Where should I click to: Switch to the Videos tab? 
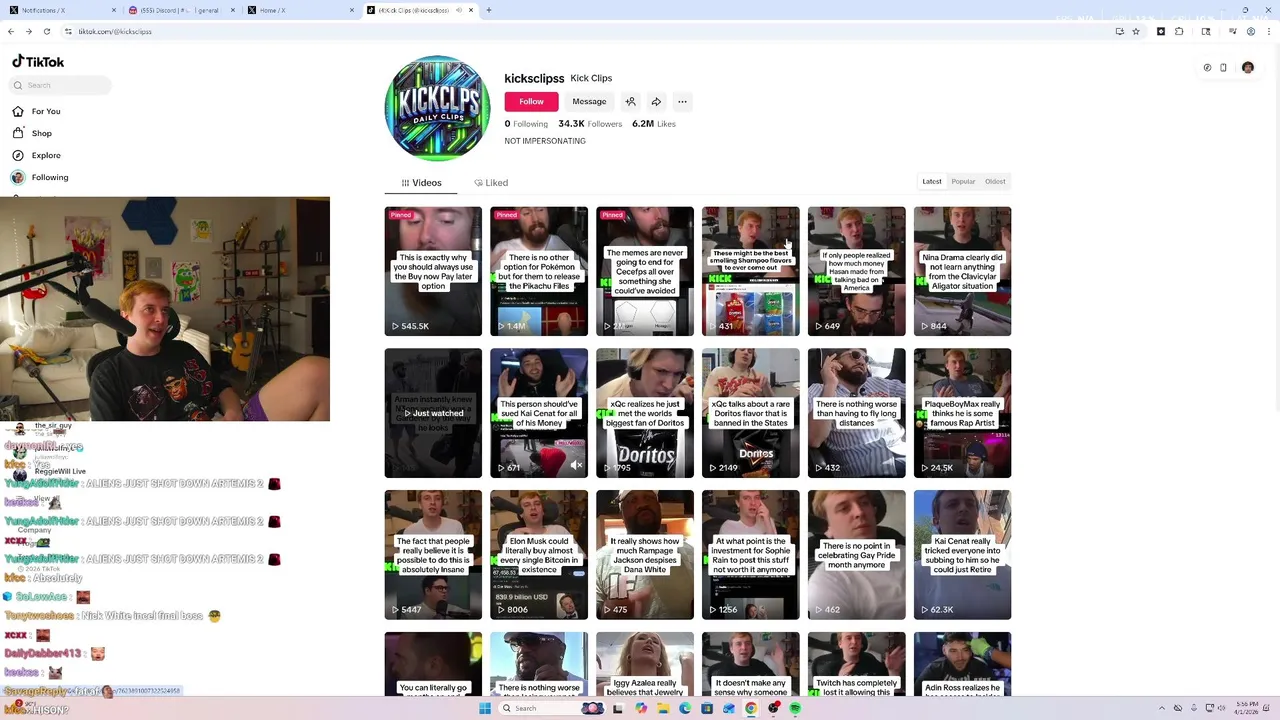click(x=421, y=183)
